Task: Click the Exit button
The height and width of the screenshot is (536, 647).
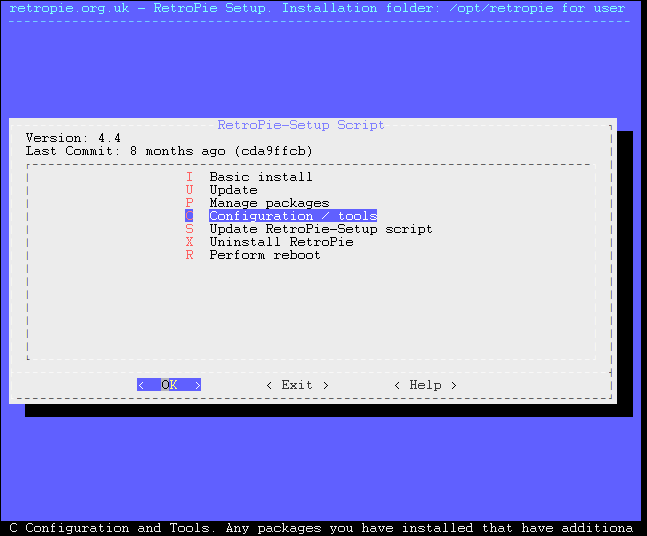Action: tap(297, 385)
